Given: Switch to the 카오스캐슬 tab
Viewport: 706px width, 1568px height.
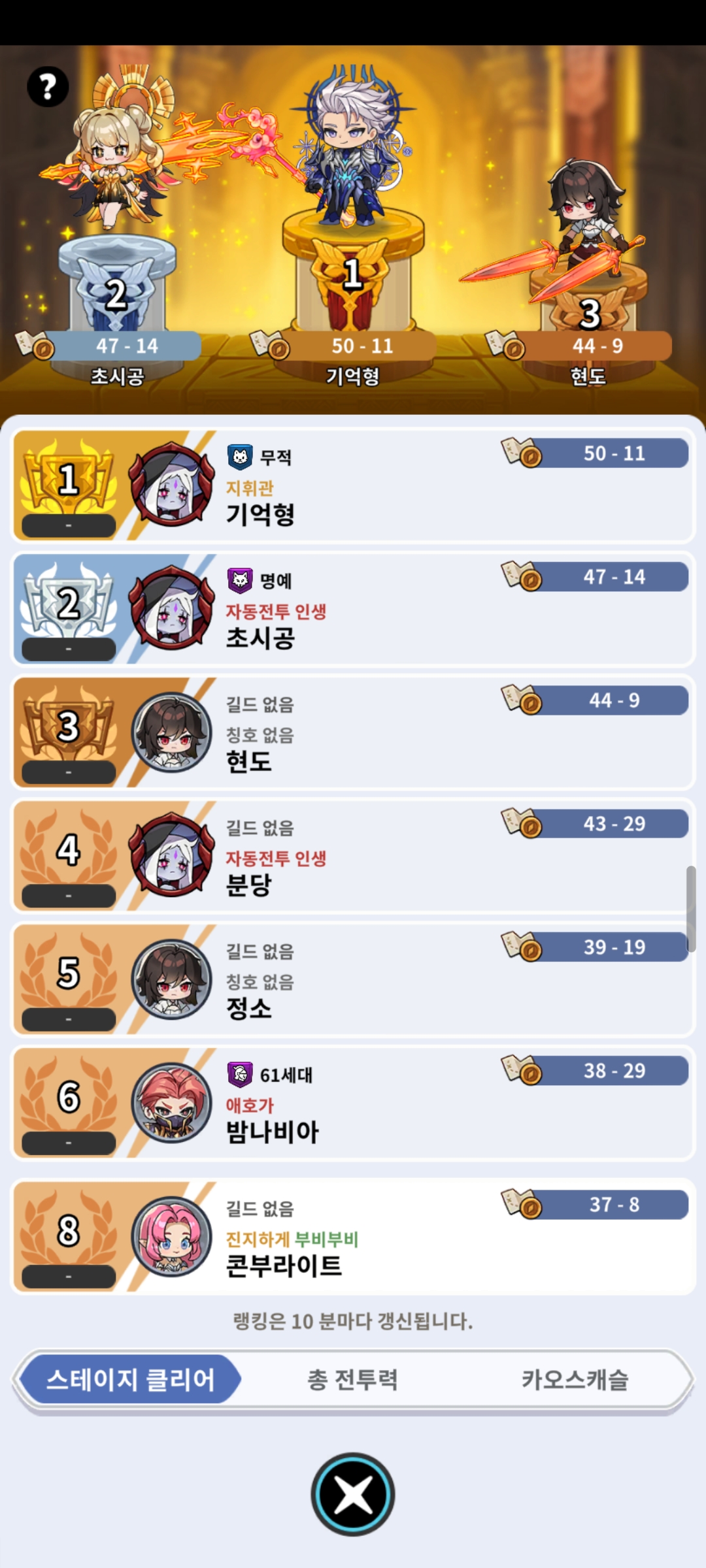Looking at the screenshot, I should (x=575, y=1379).
